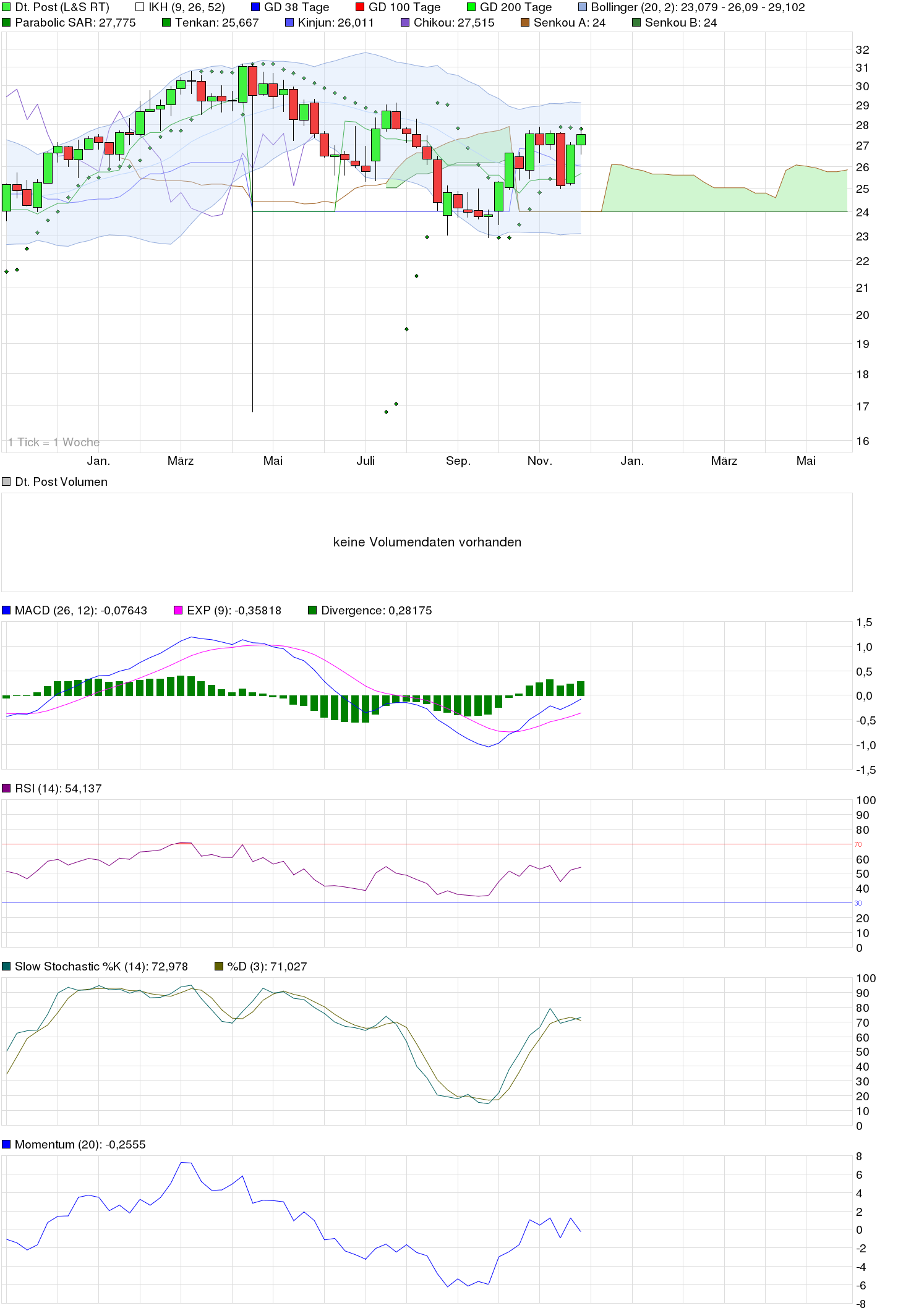
Task: Click the 'Juli' month label on time axis
Action: (x=366, y=461)
